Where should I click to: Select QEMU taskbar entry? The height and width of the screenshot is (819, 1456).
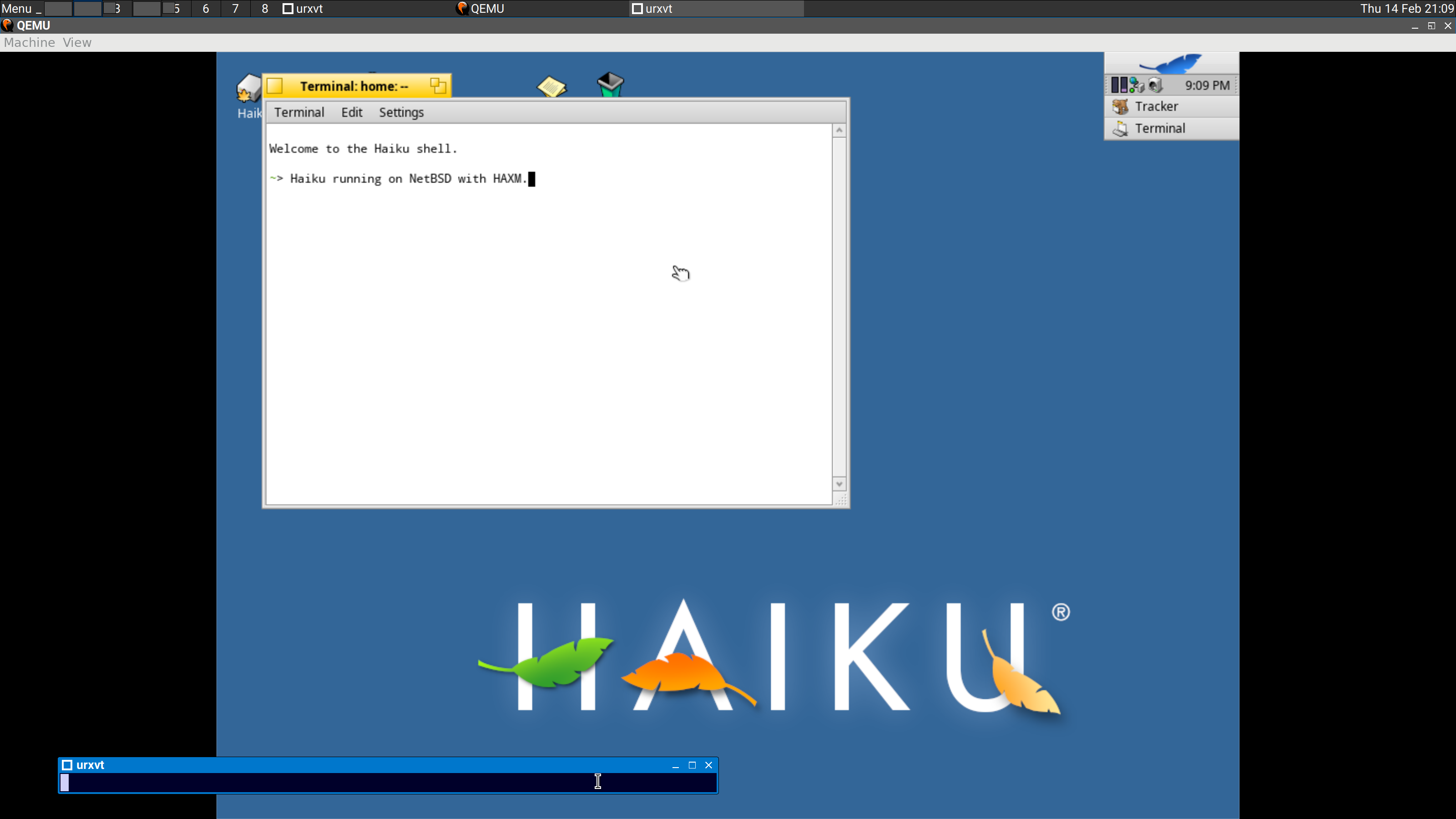pyautogui.click(x=541, y=9)
